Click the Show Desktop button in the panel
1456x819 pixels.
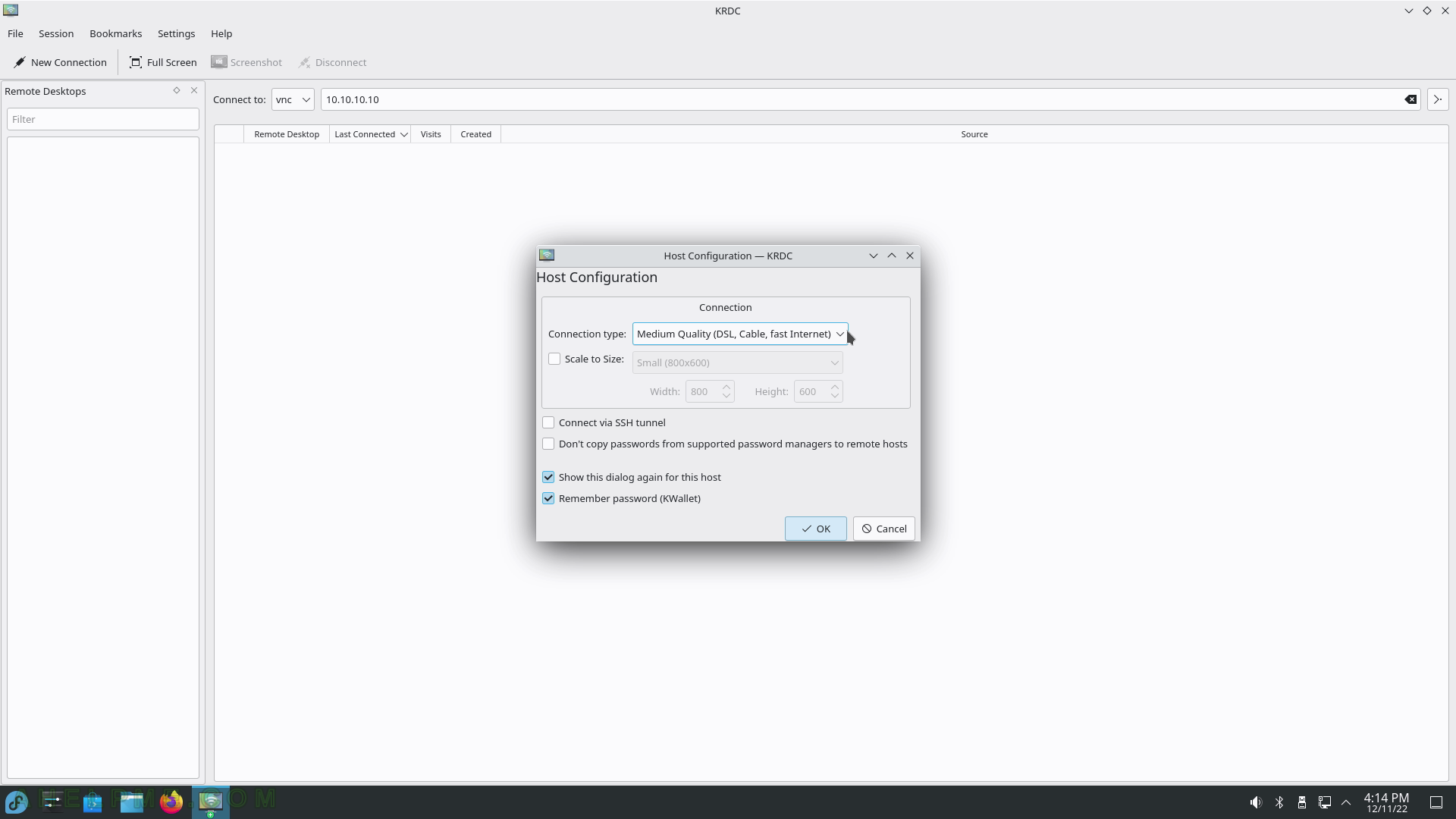tap(1436, 802)
